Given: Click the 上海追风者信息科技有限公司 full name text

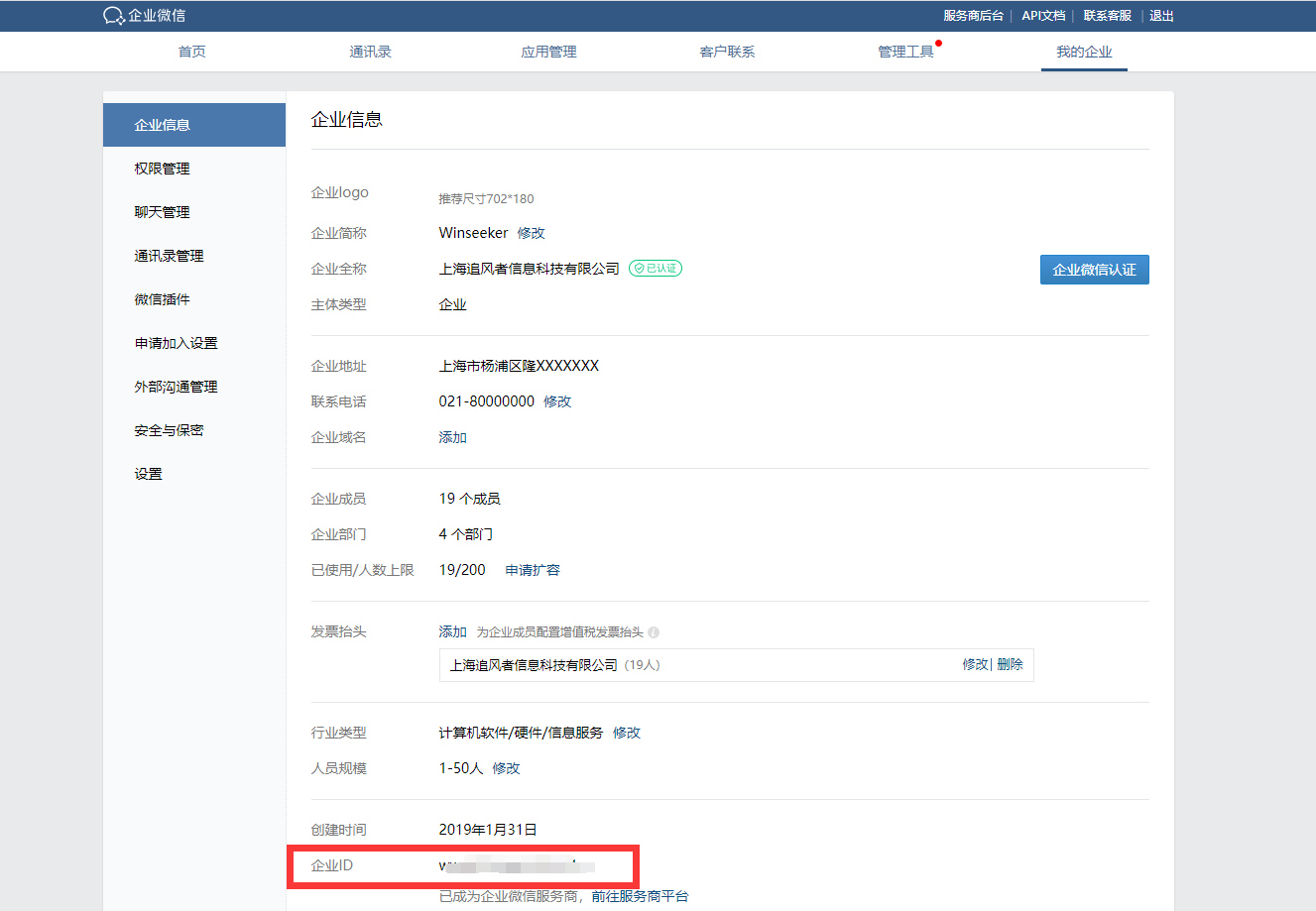Looking at the screenshot, I should click(x=530, y=269).
